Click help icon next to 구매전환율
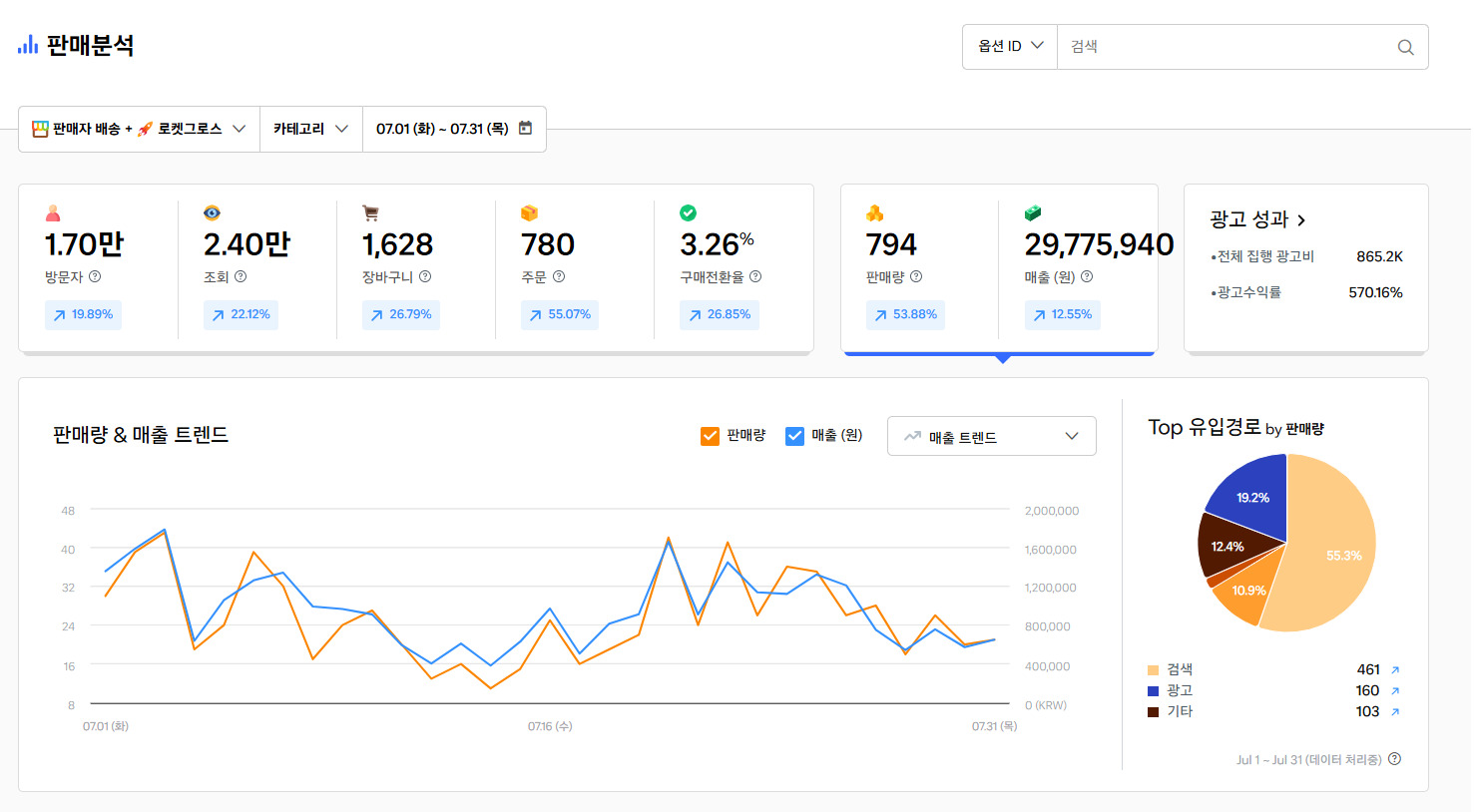The height and width of the screenshot is (812, 1474). 755,276
